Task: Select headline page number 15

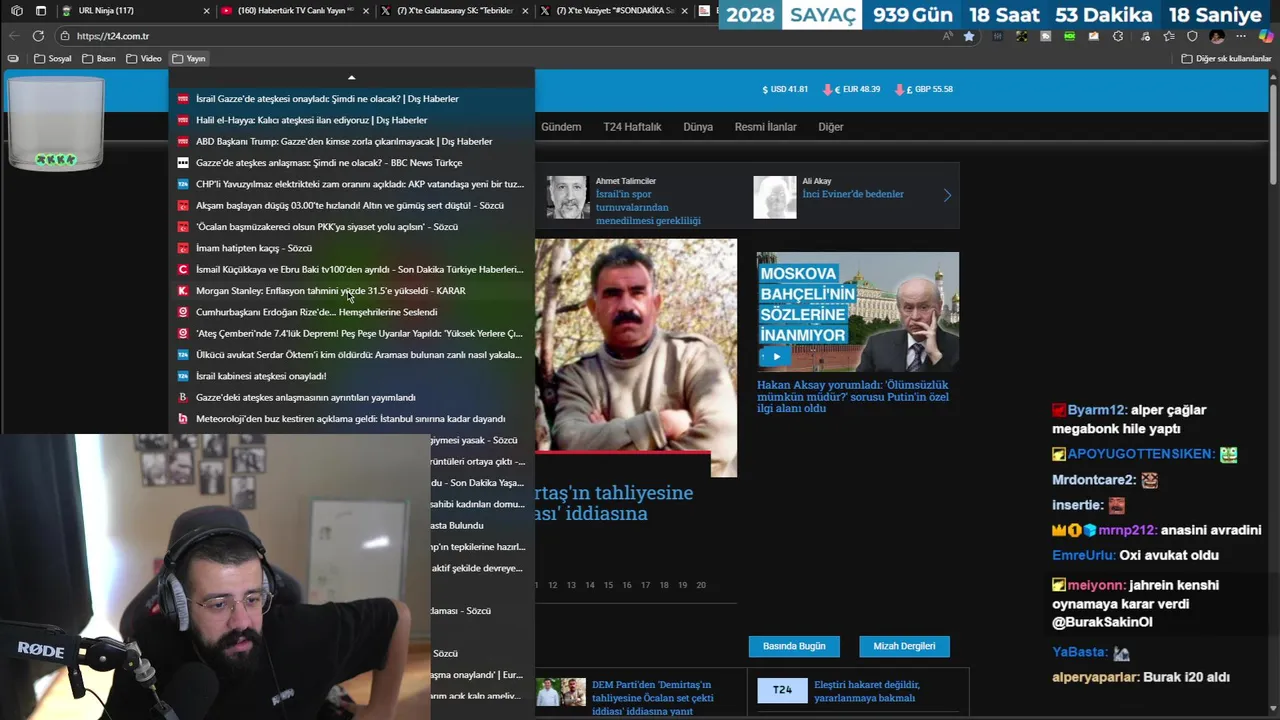Action: tap(608, 585)
